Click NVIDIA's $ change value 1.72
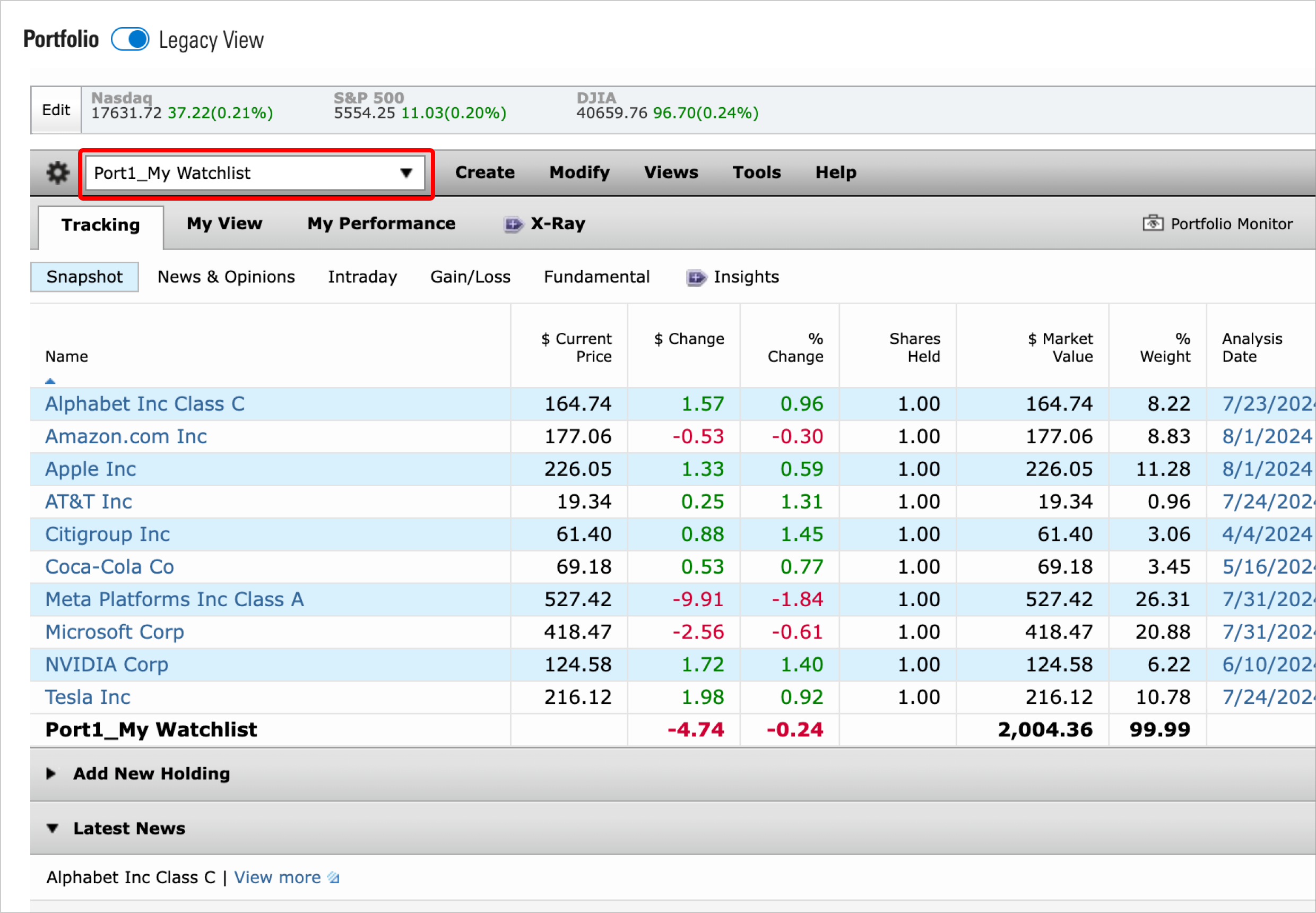 point(703,665)
